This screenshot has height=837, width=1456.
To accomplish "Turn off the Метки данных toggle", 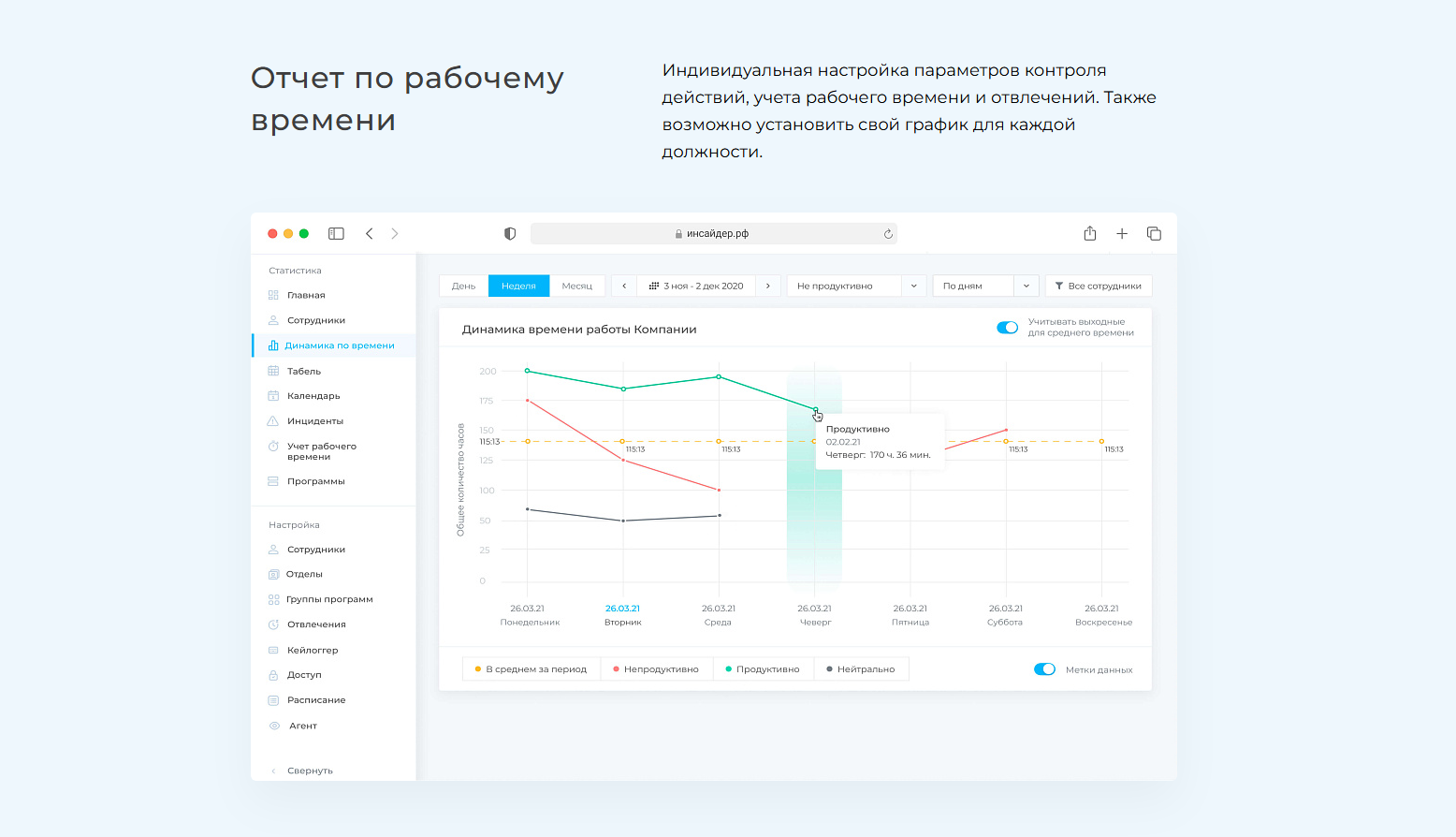I will pos(1044,669).
